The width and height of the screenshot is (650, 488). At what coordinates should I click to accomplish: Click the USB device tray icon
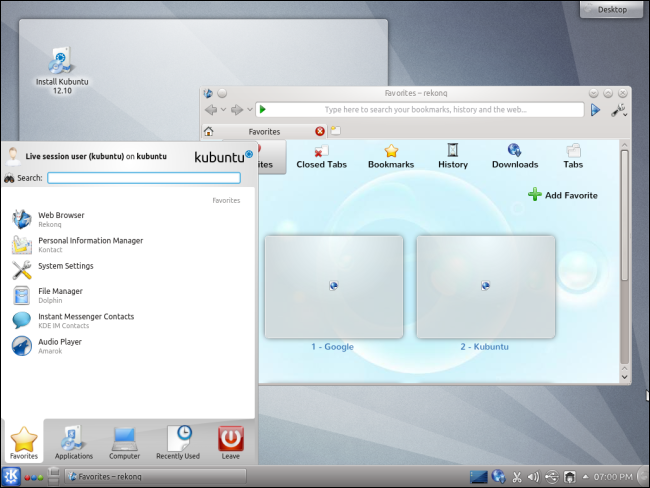pos(552,477)
